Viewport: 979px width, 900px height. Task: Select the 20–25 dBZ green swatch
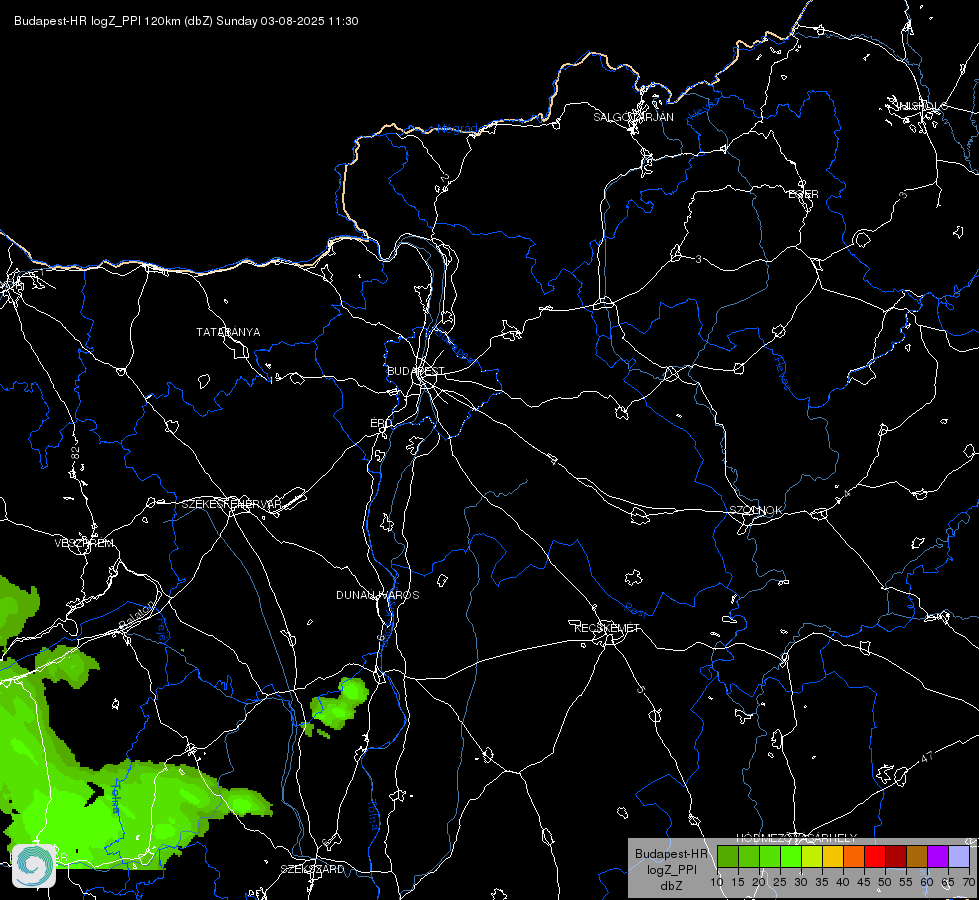(770, 857)
